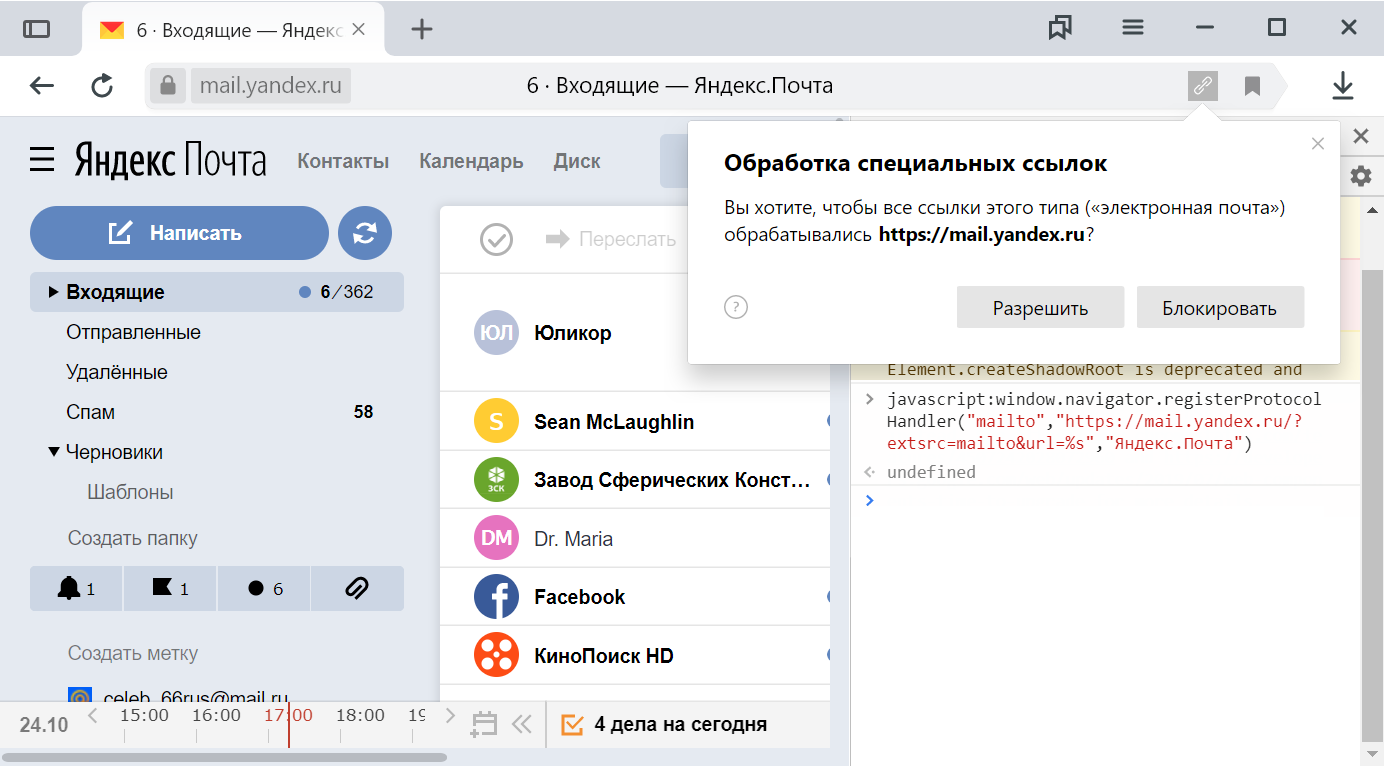
Task: Open the Входящие folder
Action: (x=217, y=292)
